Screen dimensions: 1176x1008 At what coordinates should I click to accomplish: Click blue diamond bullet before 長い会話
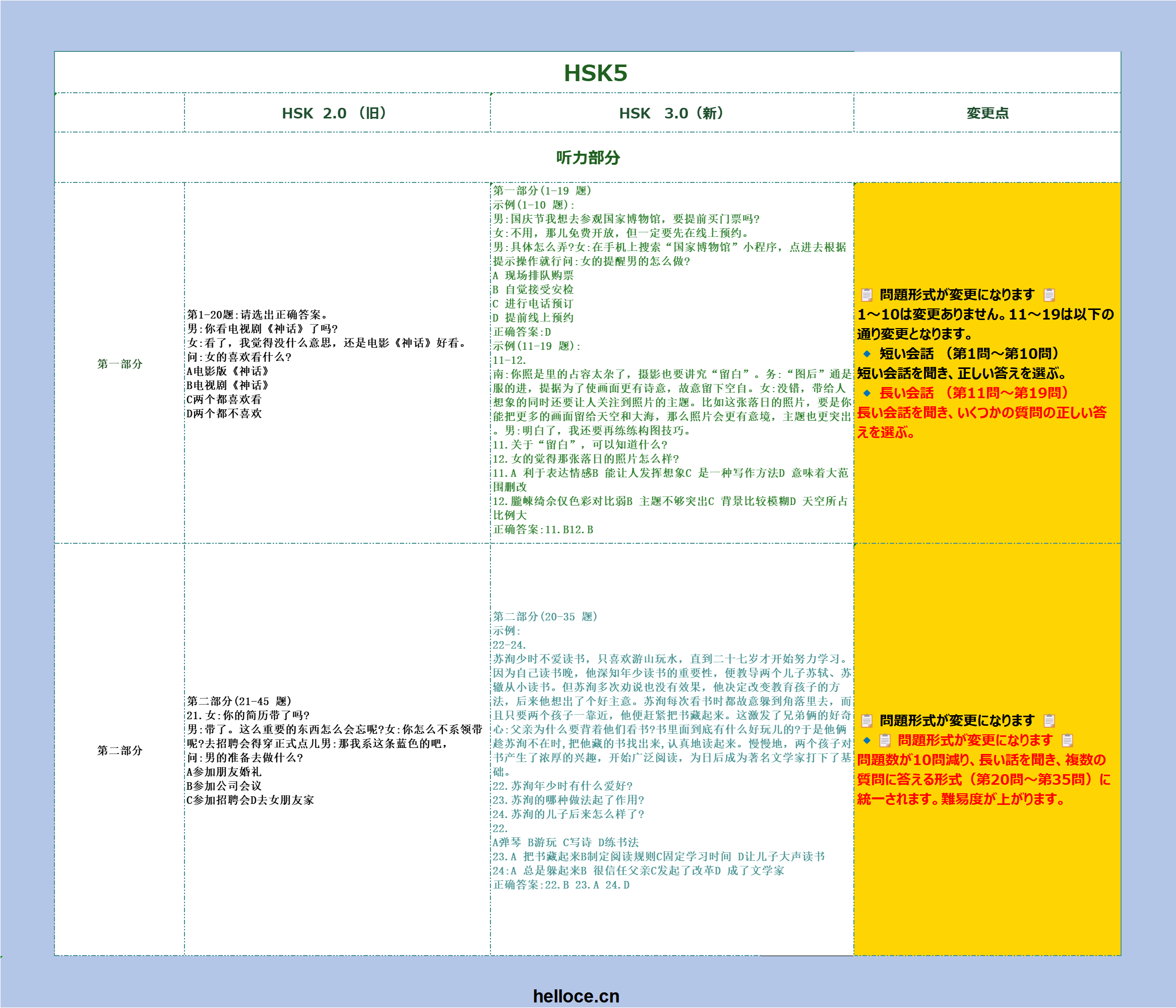click(x=866, y=393)
